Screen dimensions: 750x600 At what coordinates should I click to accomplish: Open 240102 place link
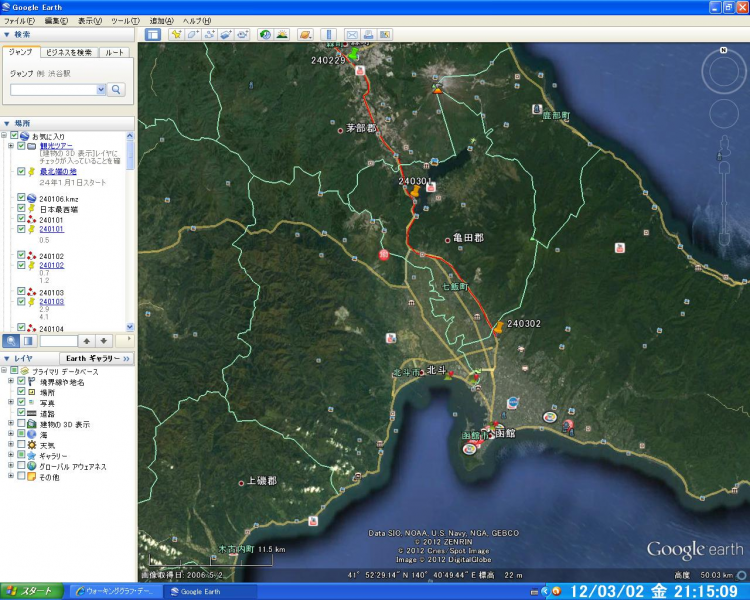pyautogui.click(x=52, y=265)
